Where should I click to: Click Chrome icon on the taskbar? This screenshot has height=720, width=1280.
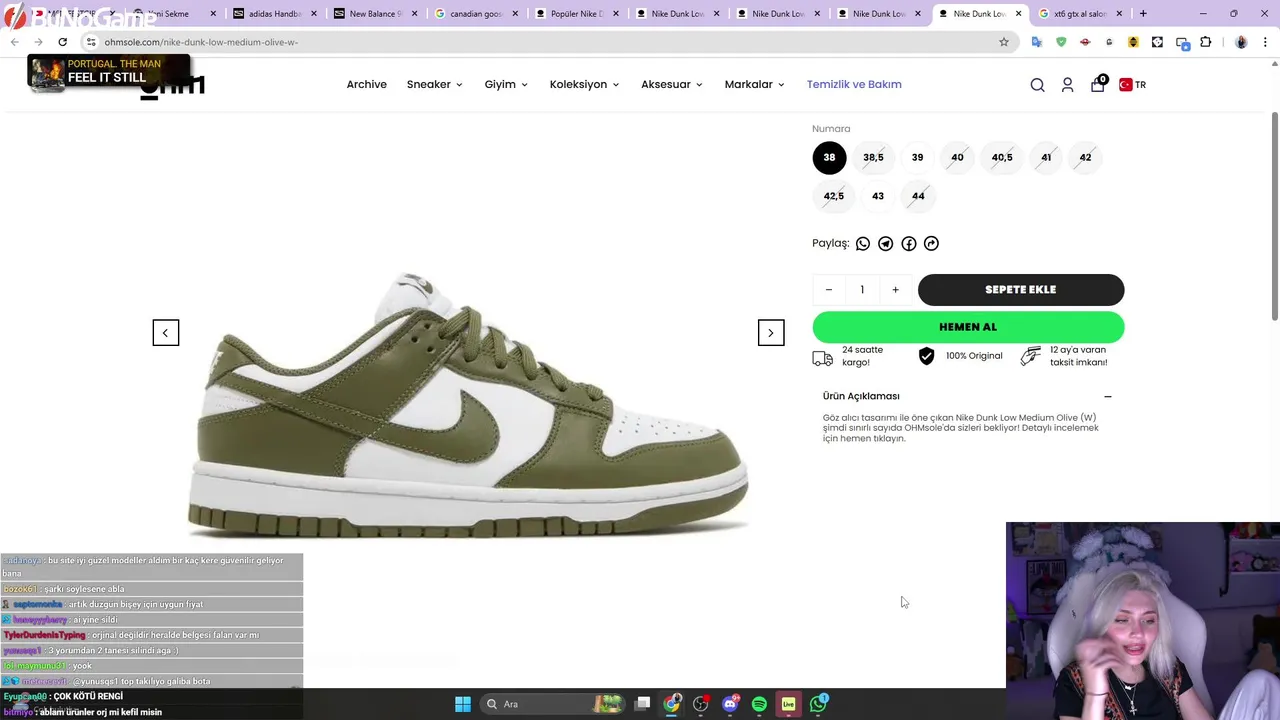[672, 704]
